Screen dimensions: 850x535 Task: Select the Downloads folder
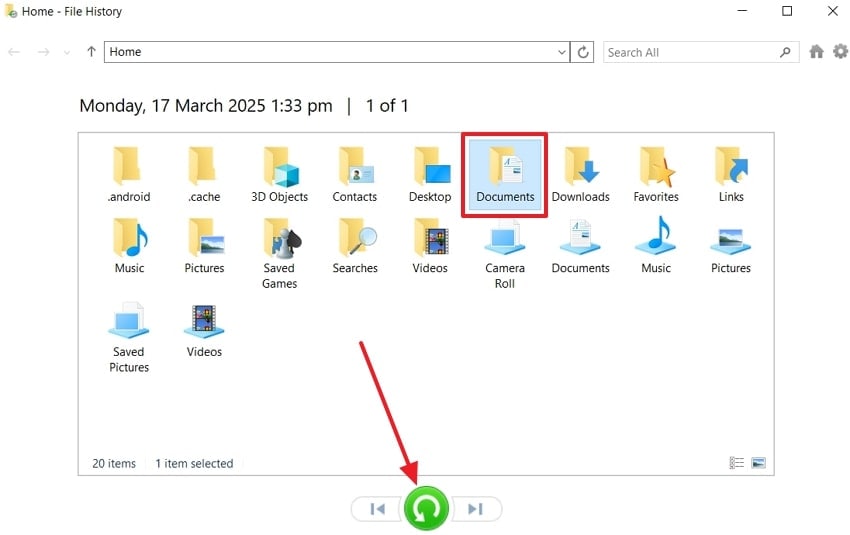[581, 175]
